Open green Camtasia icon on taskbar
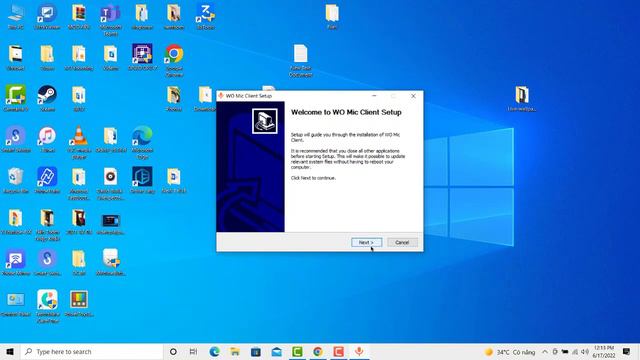640x360 pixels. pos(297,351)
